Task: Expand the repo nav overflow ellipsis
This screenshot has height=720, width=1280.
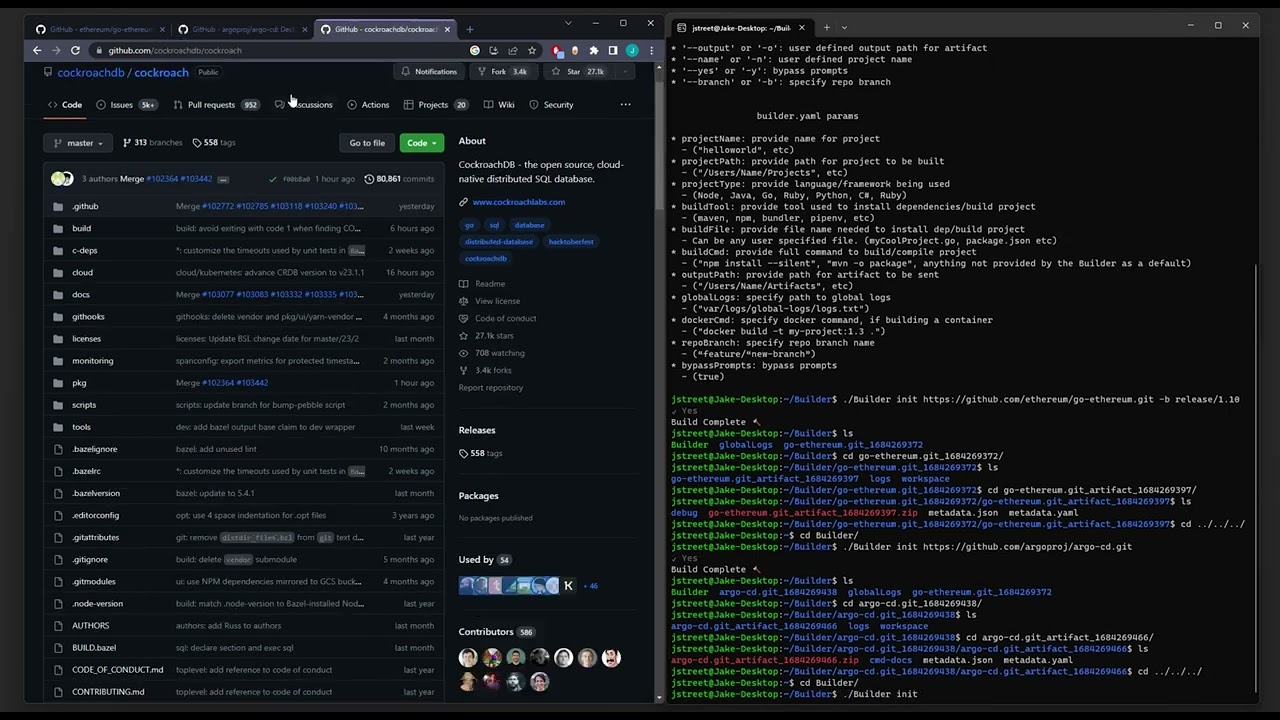Action: pyautogui.click(x=625, y=104)
